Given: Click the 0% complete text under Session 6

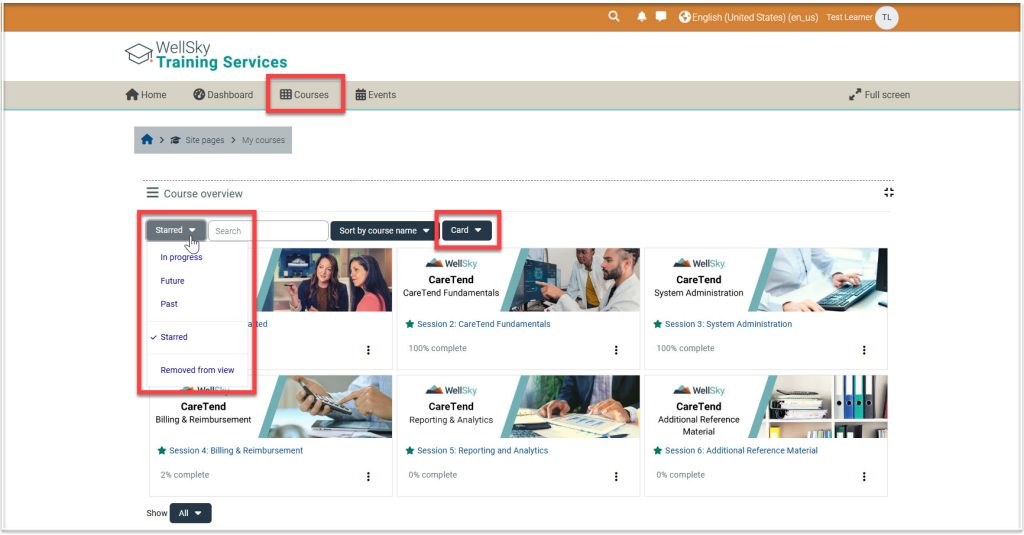Looking at the screenshot, I should point(680,475).
